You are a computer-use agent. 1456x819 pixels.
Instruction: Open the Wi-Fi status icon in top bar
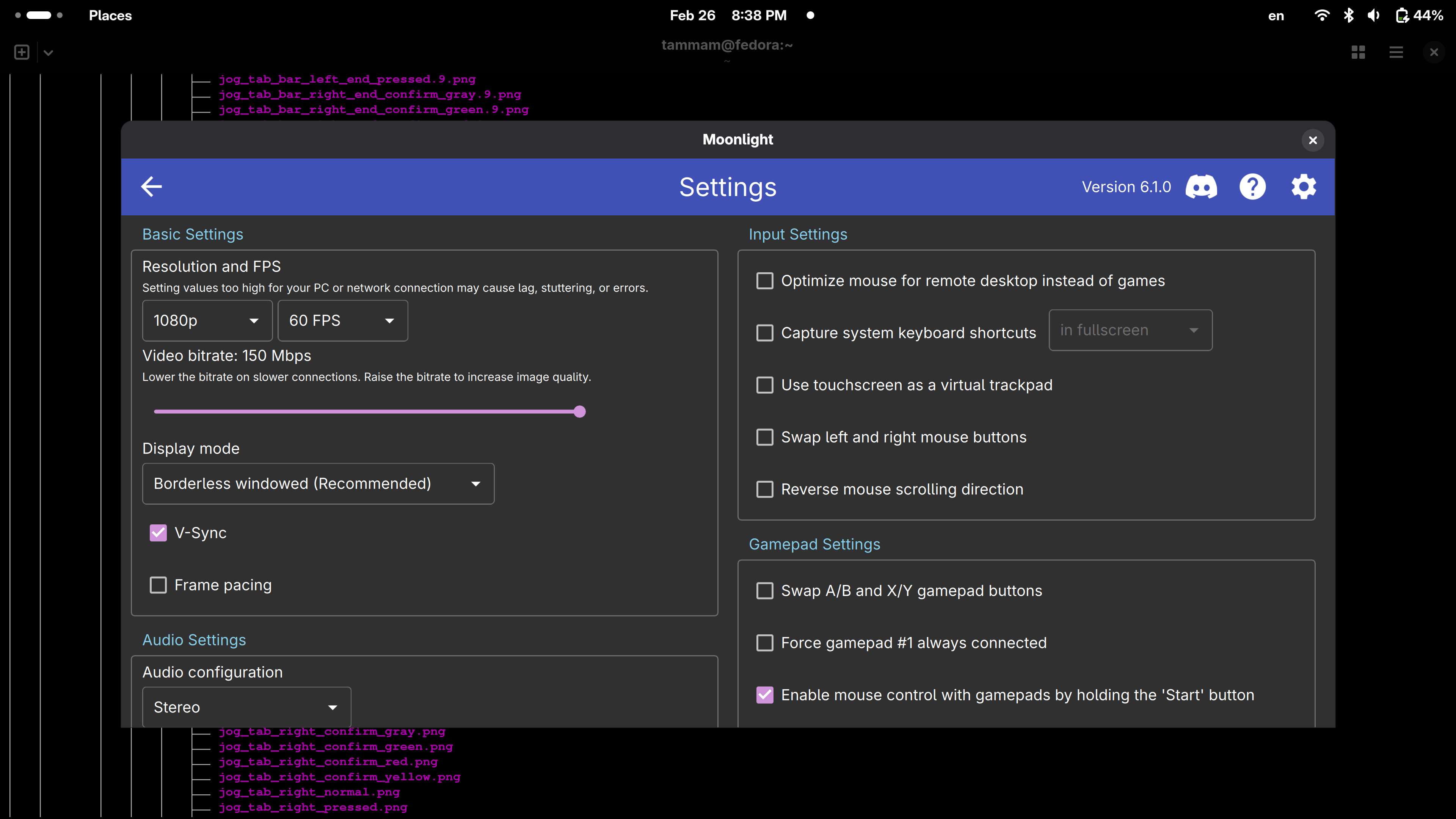pyautogui.click(x=1321, y=15)
